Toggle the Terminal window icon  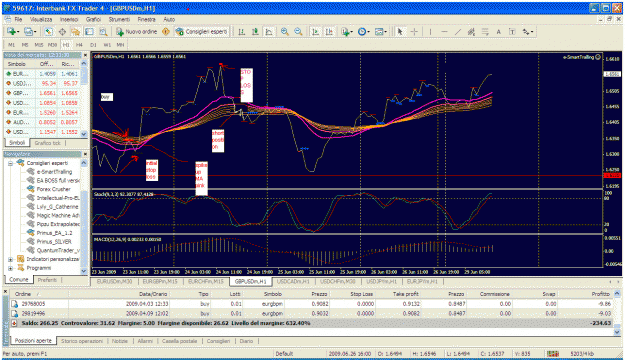[x=89, y=31]
